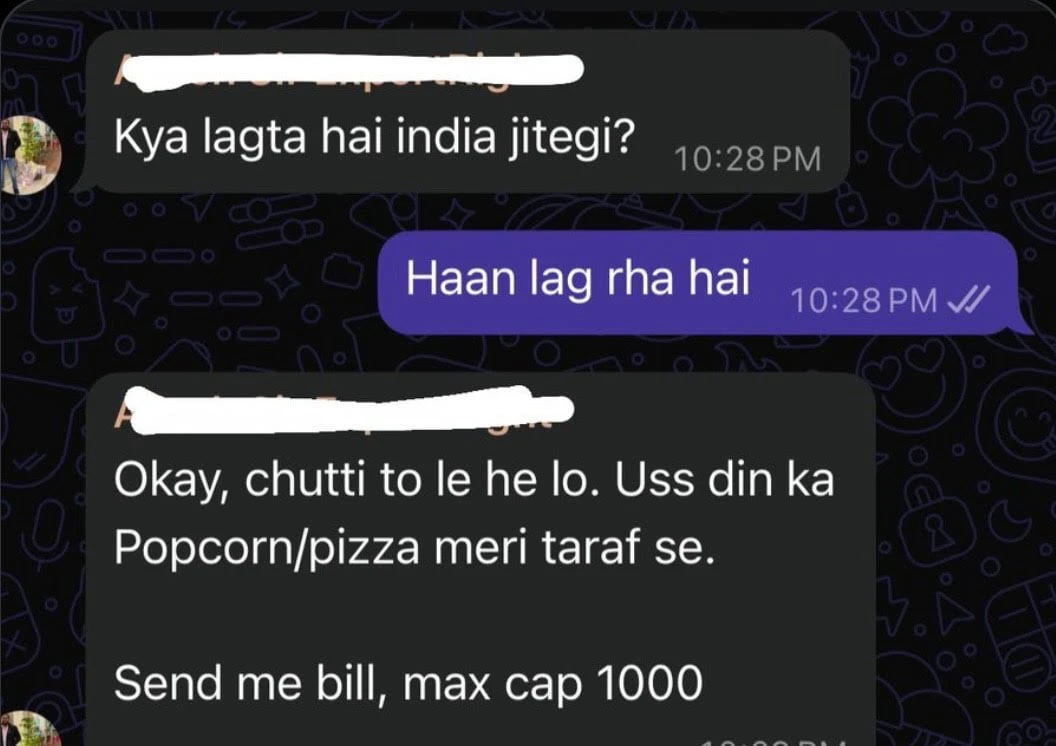This screenshot has width=1056, height=746.
Task: Click the "Popcorn/pizza meri taraf se." line
Action: click(414, 548)
